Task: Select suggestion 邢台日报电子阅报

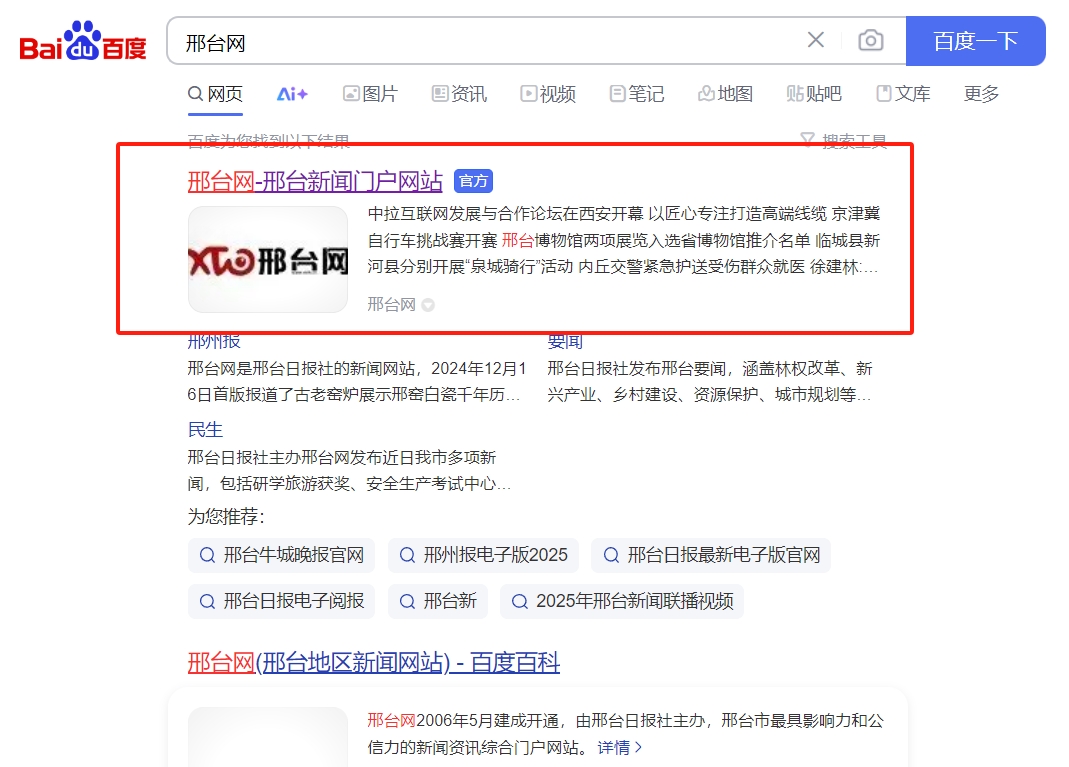Action: [x=282, y=601]
